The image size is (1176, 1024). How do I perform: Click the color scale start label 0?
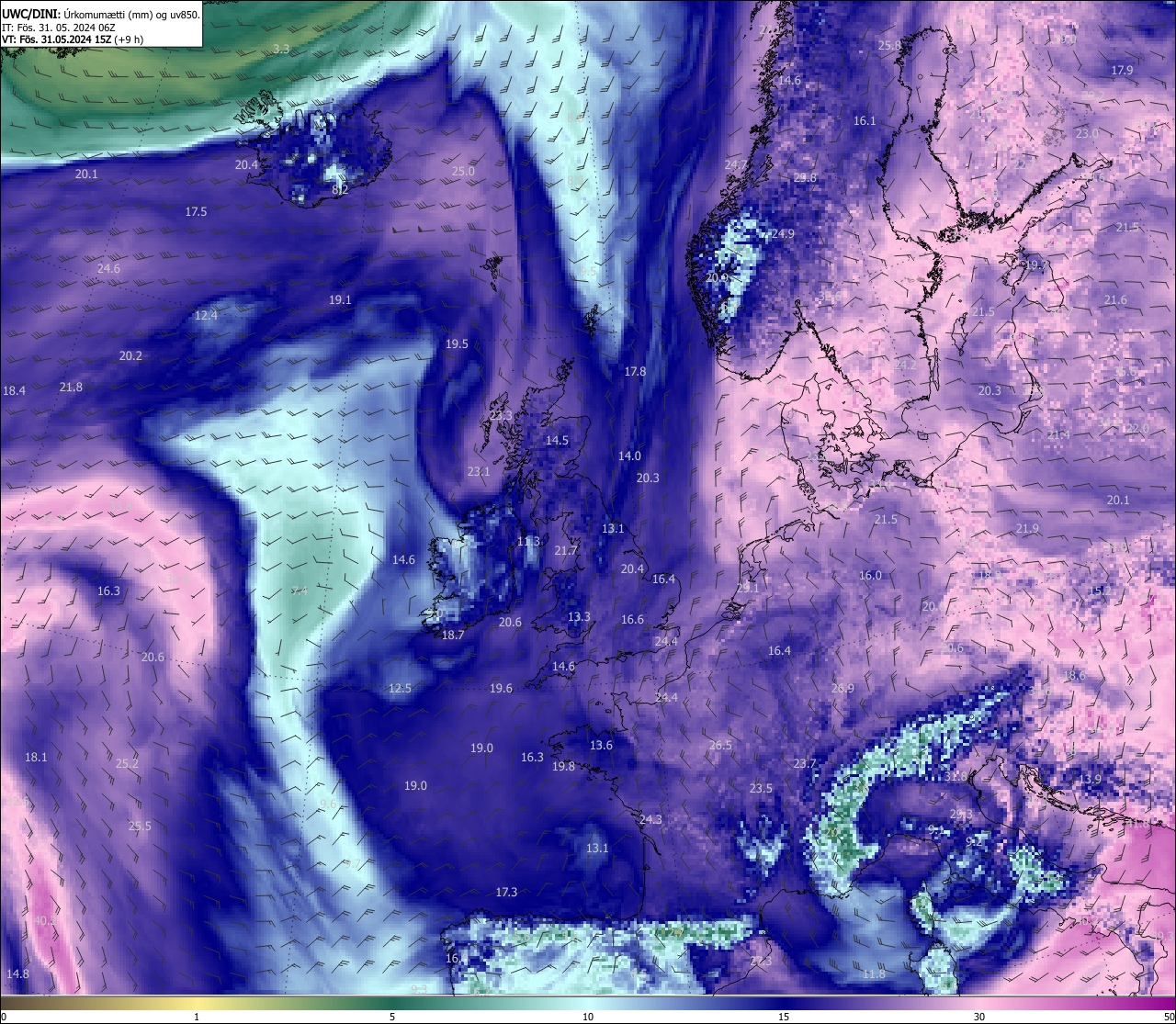coord(4,1017)
